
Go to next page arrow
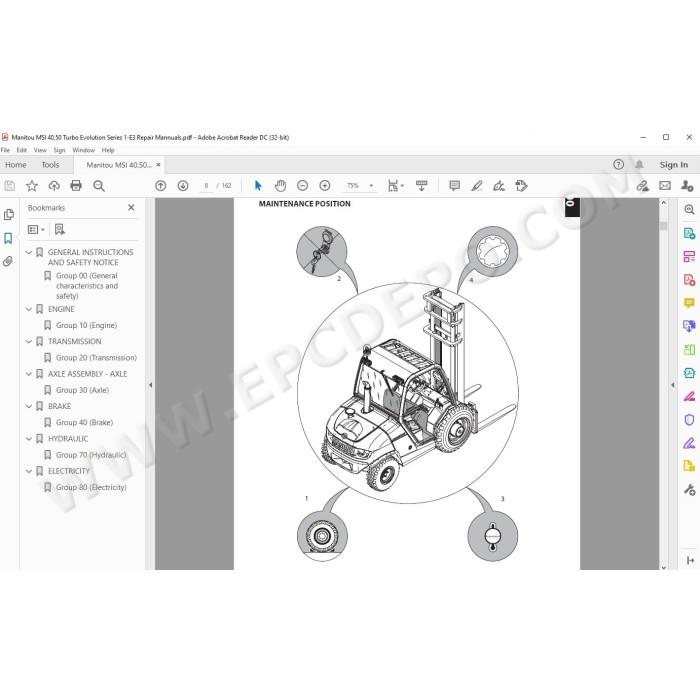tap(183, 186)
